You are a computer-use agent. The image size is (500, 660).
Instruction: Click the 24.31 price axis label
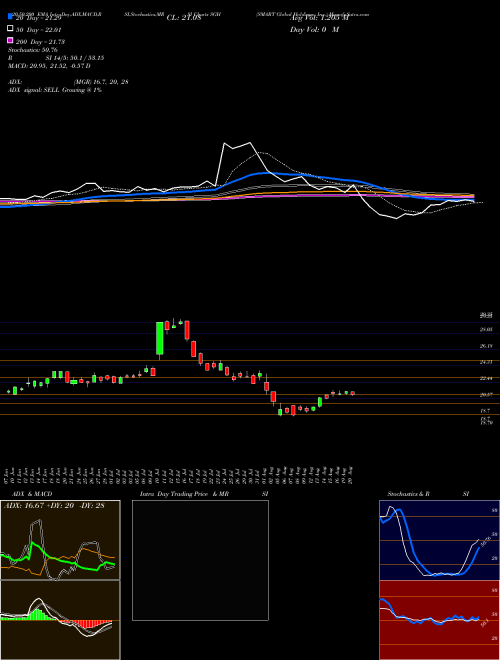click(x=486, y=362)
